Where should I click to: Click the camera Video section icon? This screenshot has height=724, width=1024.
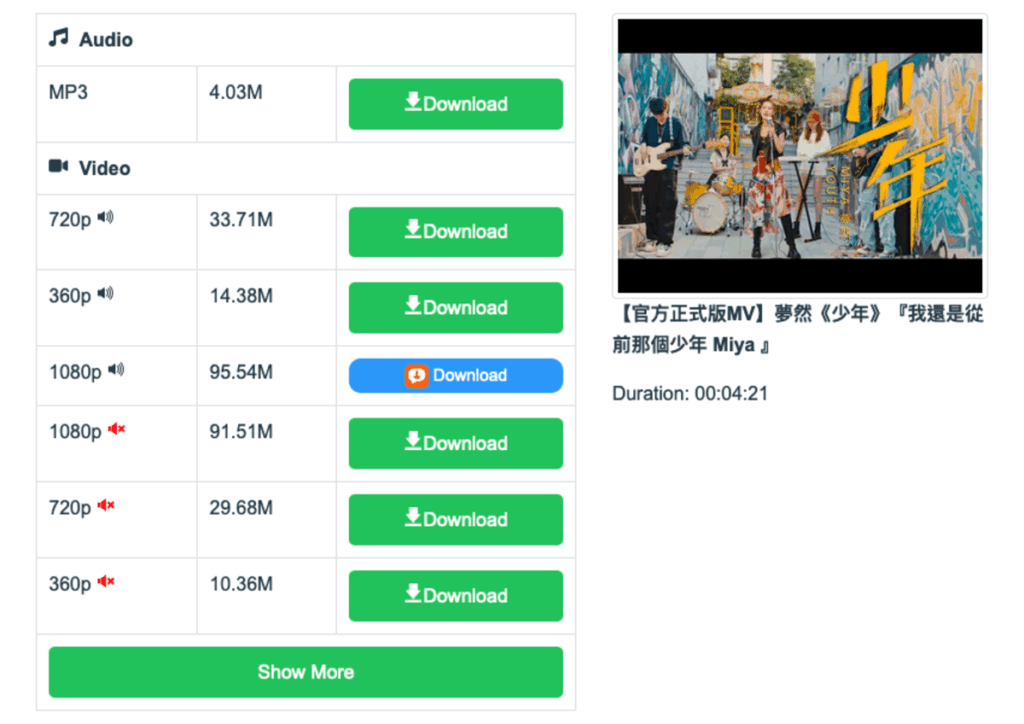coord(58,166)
